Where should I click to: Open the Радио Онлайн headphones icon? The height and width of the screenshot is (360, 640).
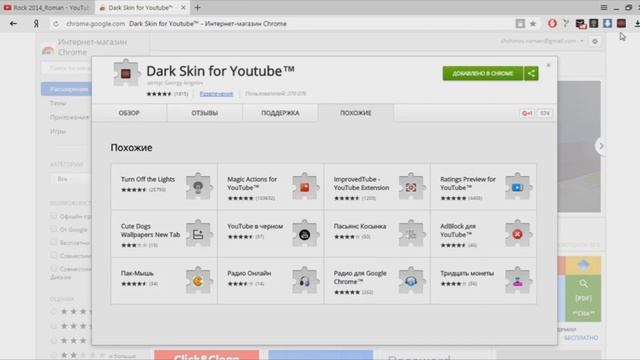[x=305, y=280]
